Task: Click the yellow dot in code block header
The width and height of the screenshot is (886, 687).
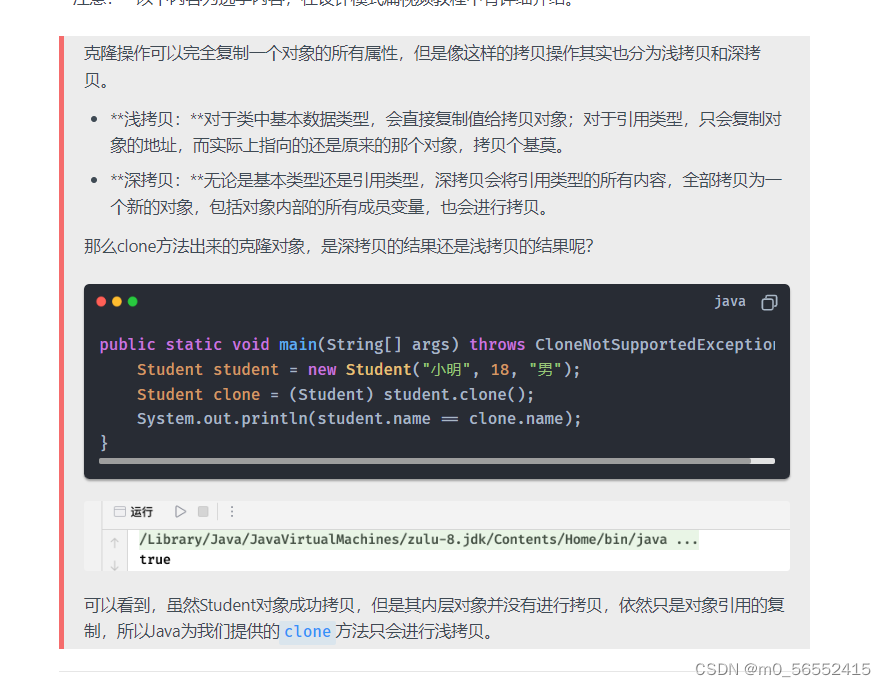Action: click(x=117, y=302)
